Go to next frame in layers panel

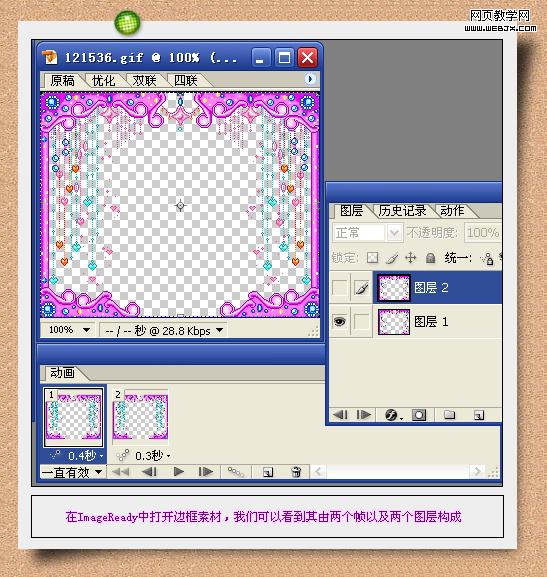coord(364,415)
